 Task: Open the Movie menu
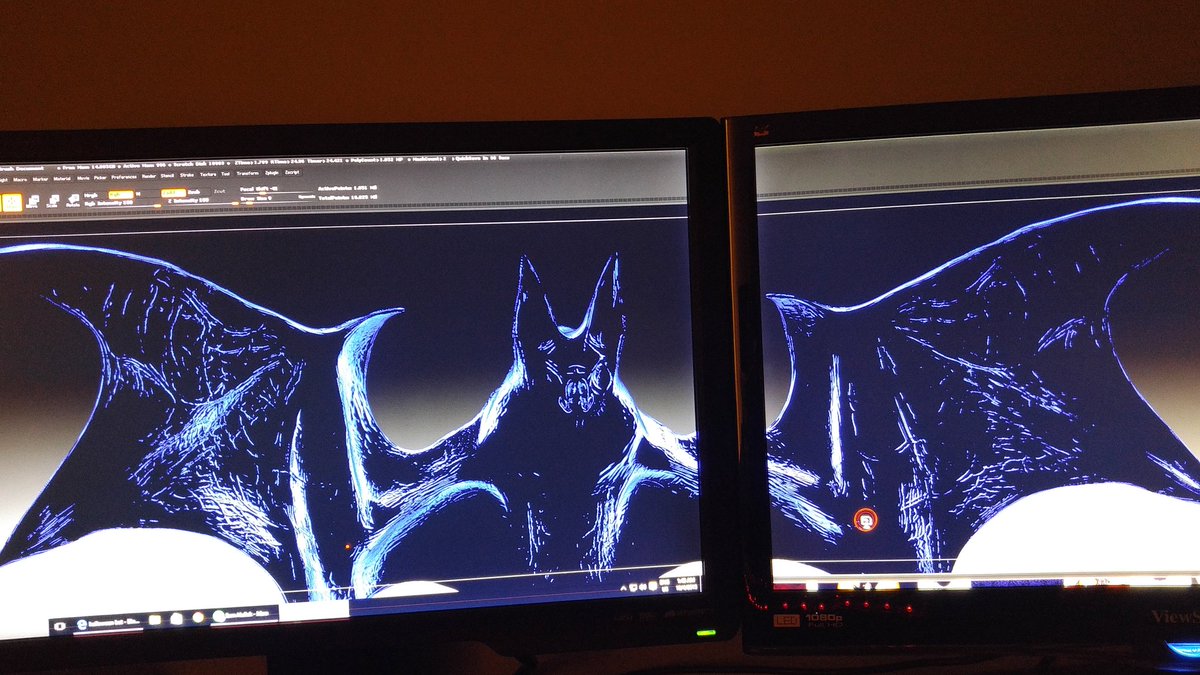point(83,178)
